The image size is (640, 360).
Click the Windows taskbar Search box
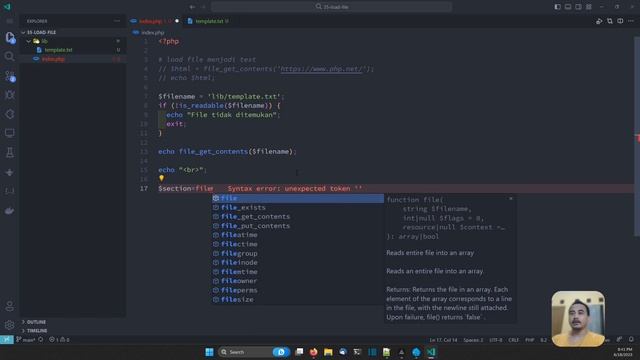253,352
